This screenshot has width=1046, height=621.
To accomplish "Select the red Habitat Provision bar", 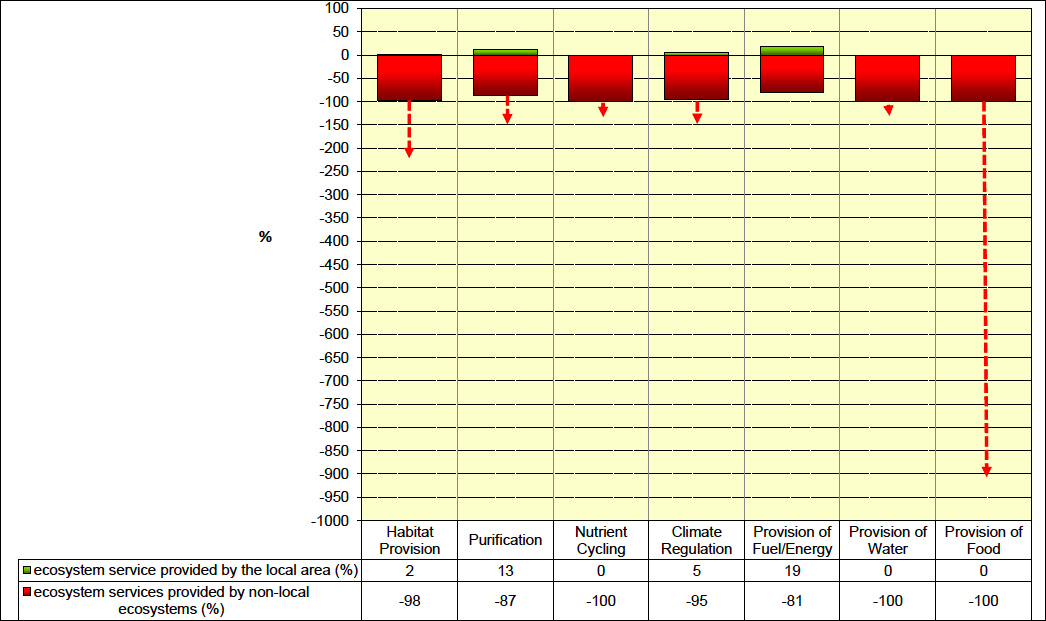I will click(x=409, y=78).
